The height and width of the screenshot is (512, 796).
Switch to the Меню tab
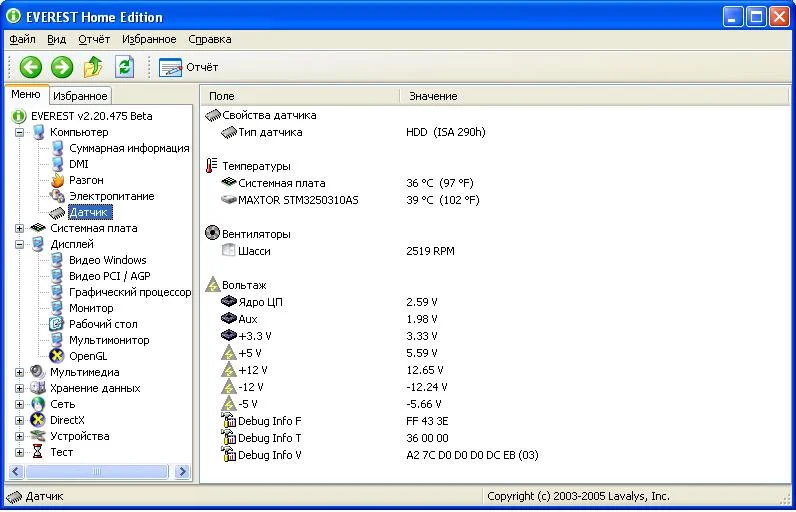click(26, 94)
